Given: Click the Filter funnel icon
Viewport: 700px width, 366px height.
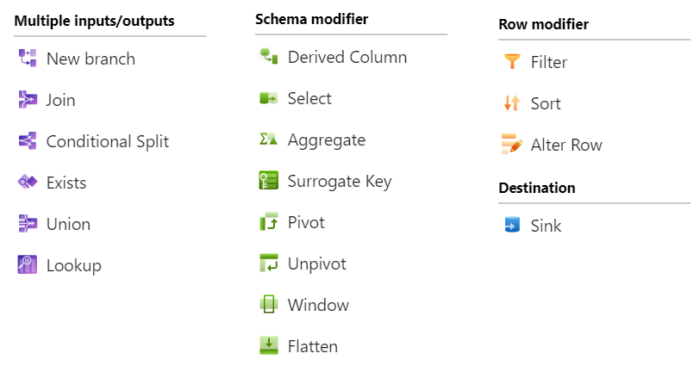Looking at the screenshot, I should (x=512, y=62).
